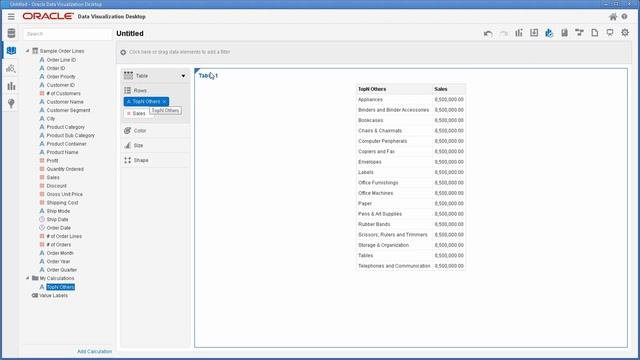Select Order Priority data element
The width and height of the screenshot is (640, 360).
coord(61,77)
